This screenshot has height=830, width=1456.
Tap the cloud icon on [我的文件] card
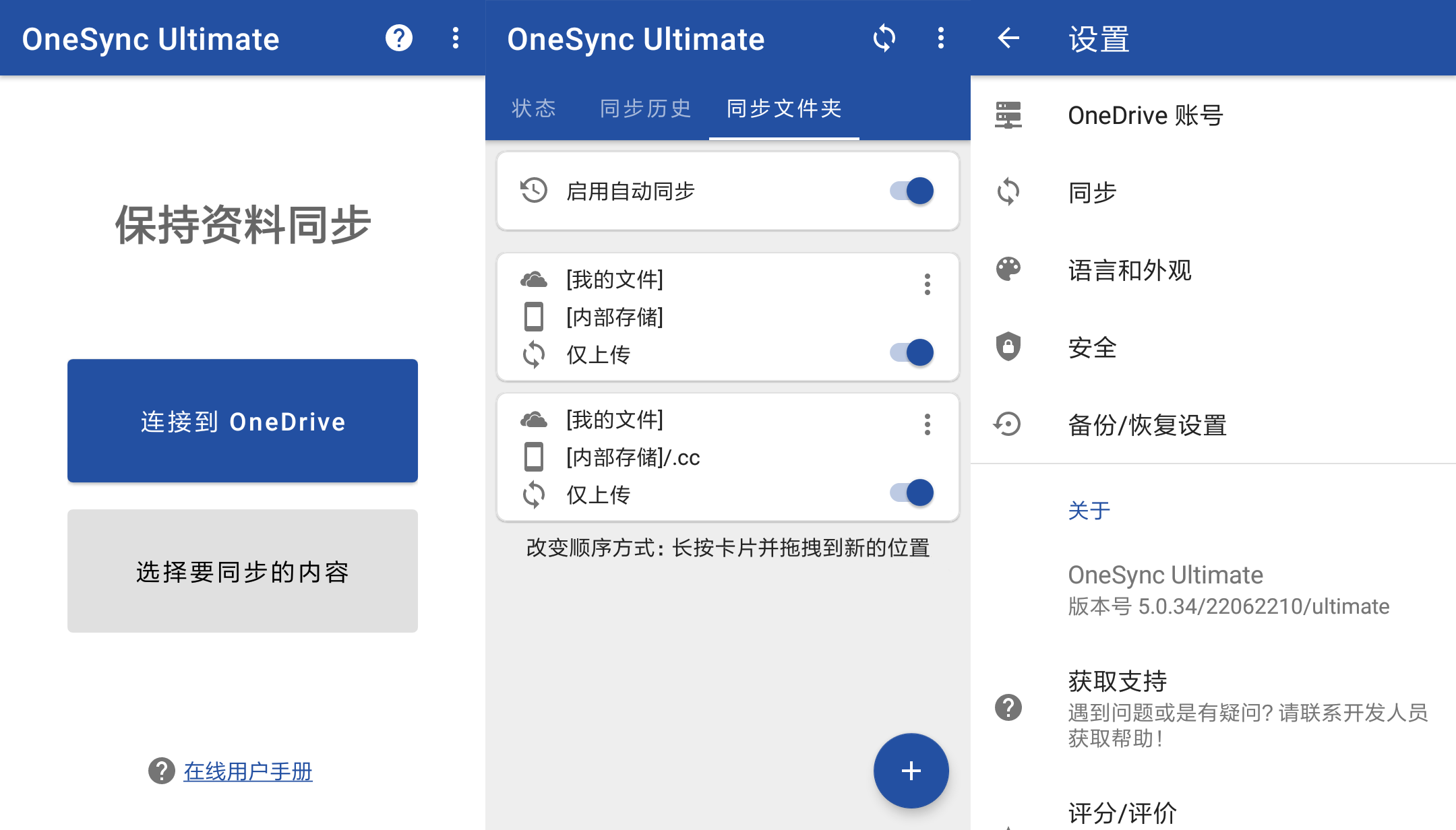coord(533,279)
